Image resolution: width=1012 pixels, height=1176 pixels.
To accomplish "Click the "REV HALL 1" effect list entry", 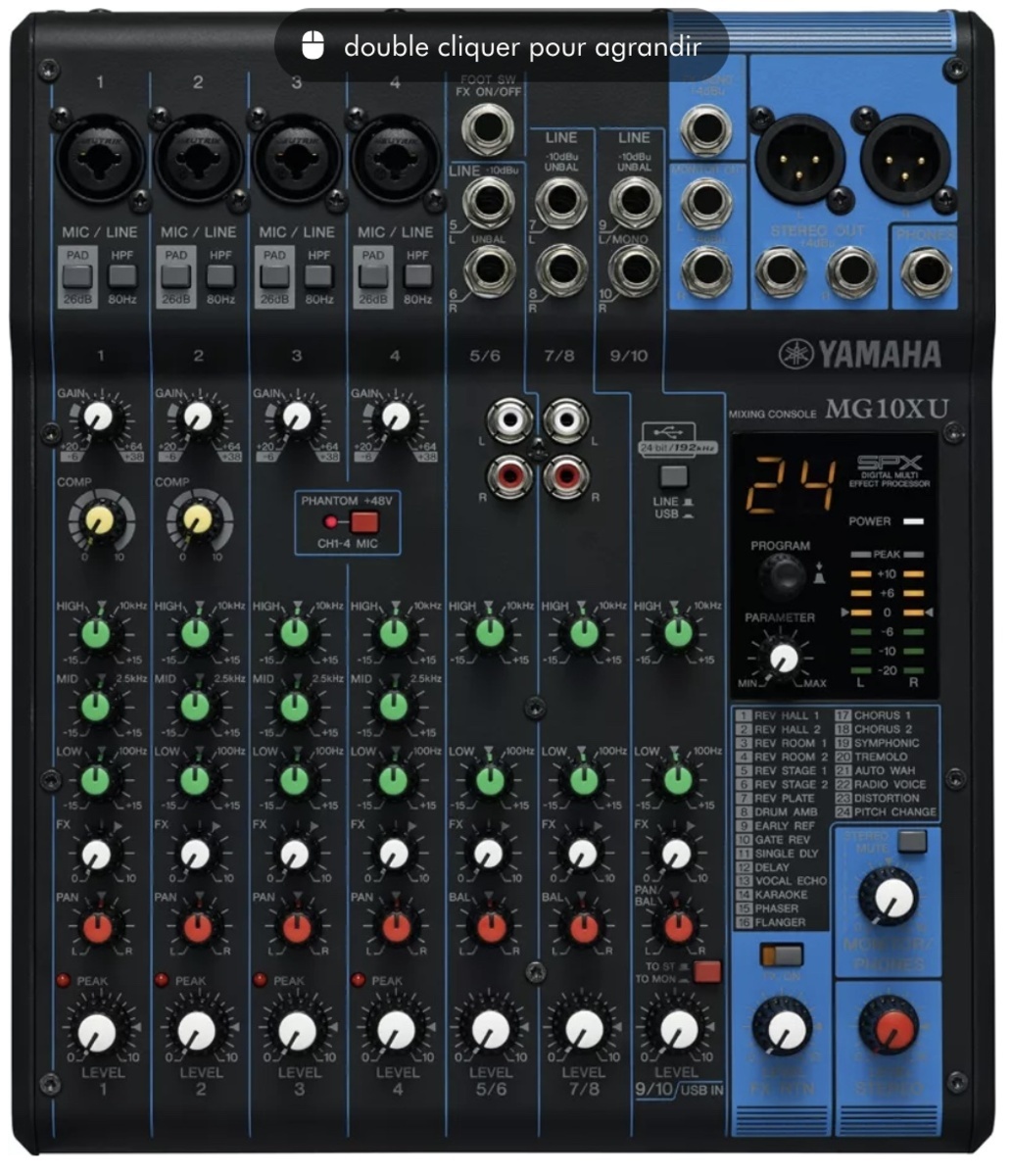I will pos(781,716).
